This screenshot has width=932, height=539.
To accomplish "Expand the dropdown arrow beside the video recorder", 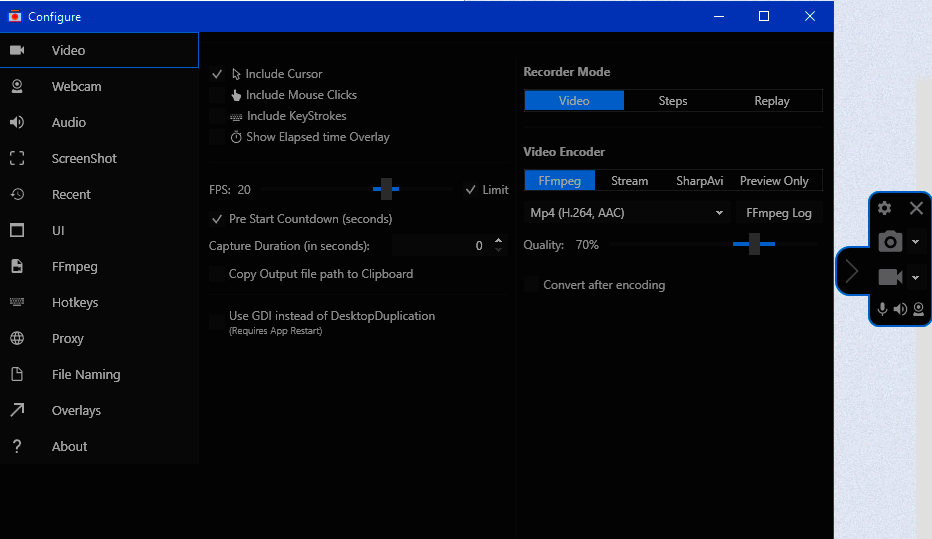I will [915, 278].
